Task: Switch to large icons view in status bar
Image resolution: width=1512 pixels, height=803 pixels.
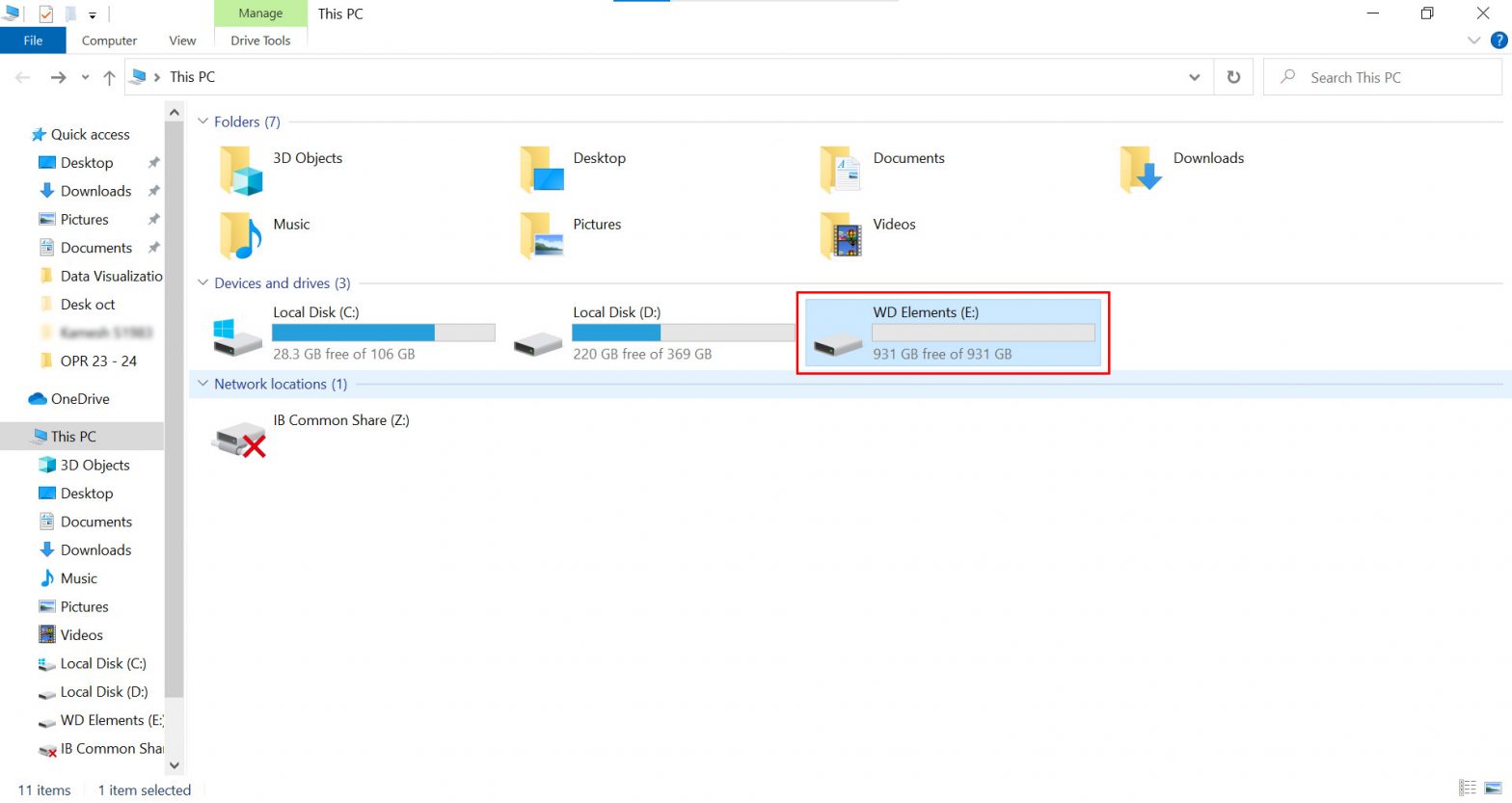Action: (x=1493, y=789)
